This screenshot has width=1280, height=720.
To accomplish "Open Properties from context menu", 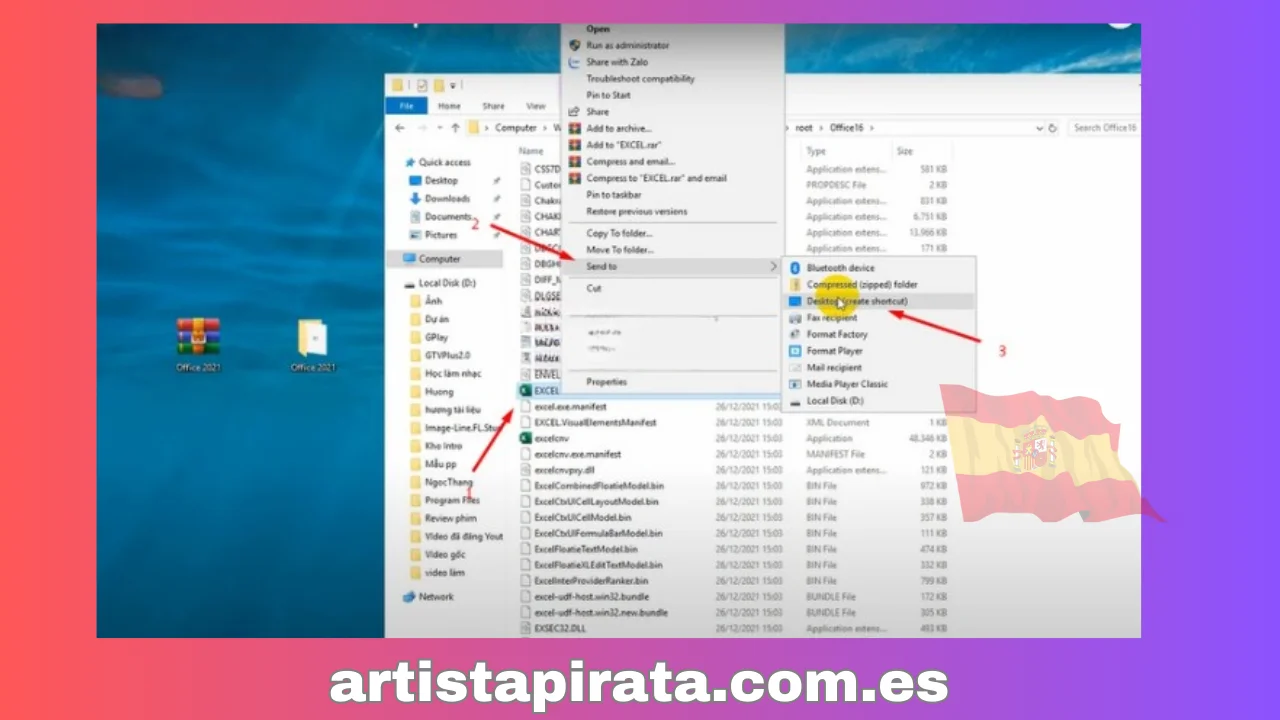I will 606,382.
